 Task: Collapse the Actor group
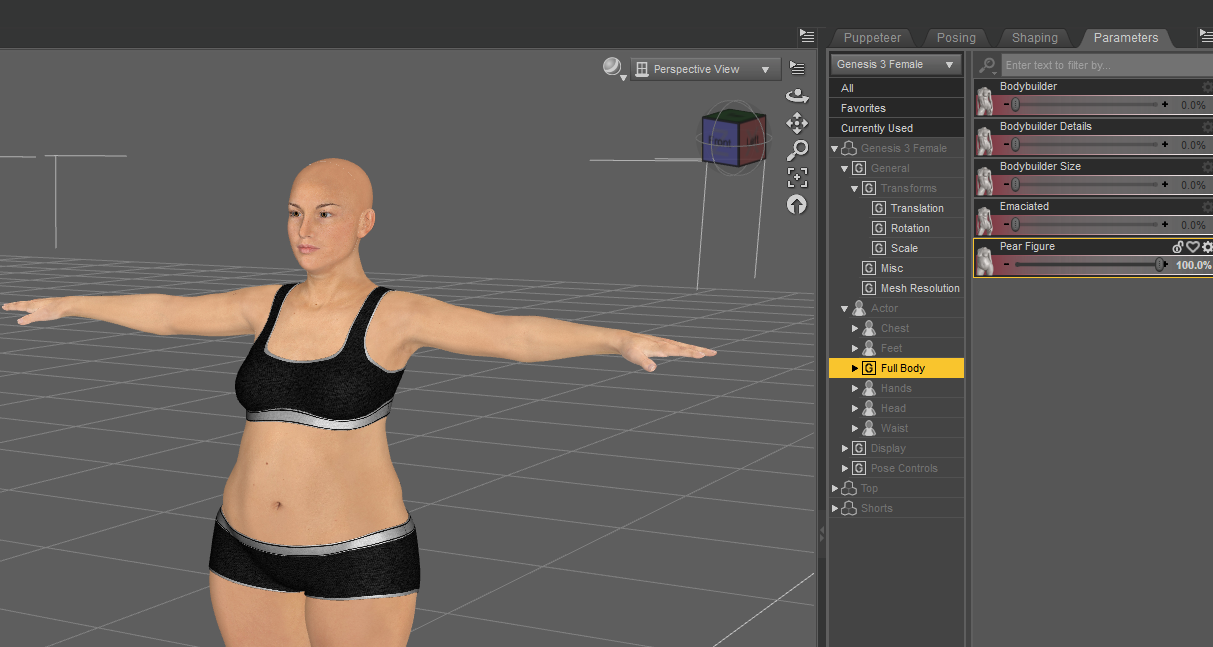[845, 308]
